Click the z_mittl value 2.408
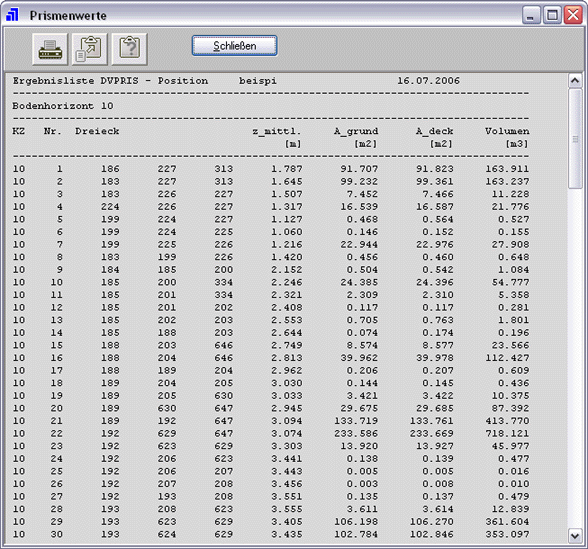This screenshot has height=549, width=588. pos(286,308)
